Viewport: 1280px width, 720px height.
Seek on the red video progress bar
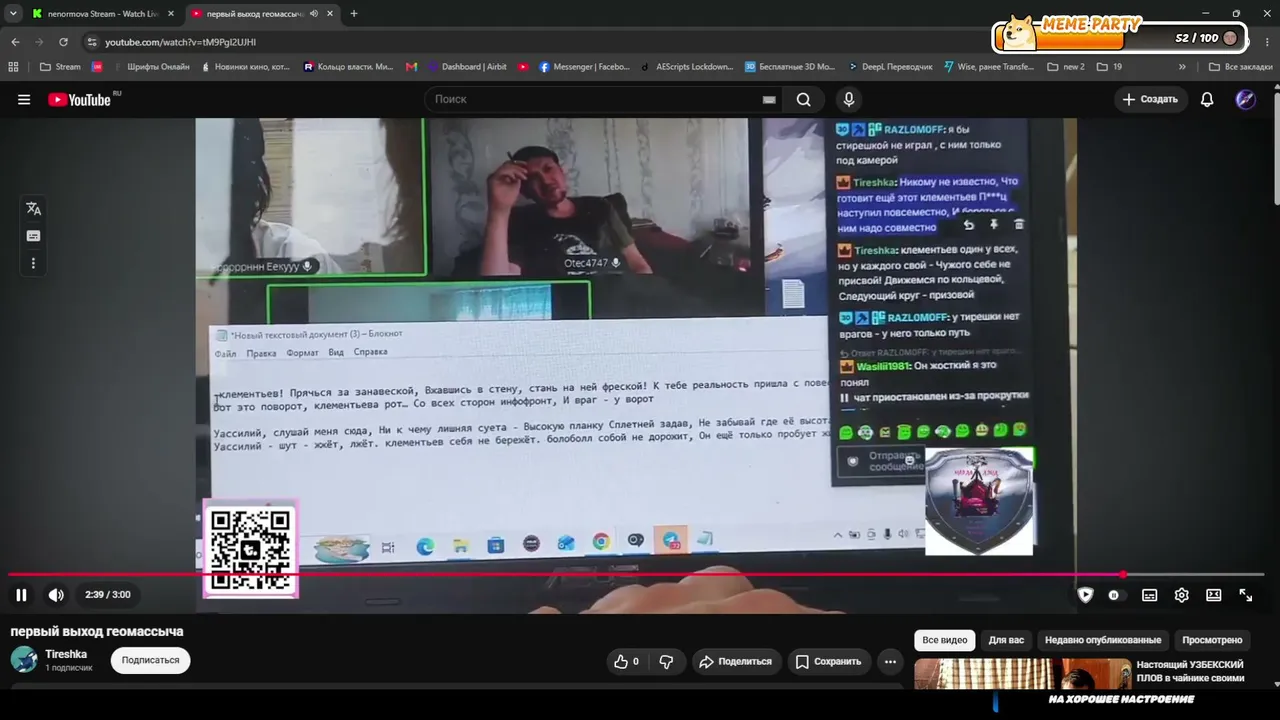tap(636, 575)
